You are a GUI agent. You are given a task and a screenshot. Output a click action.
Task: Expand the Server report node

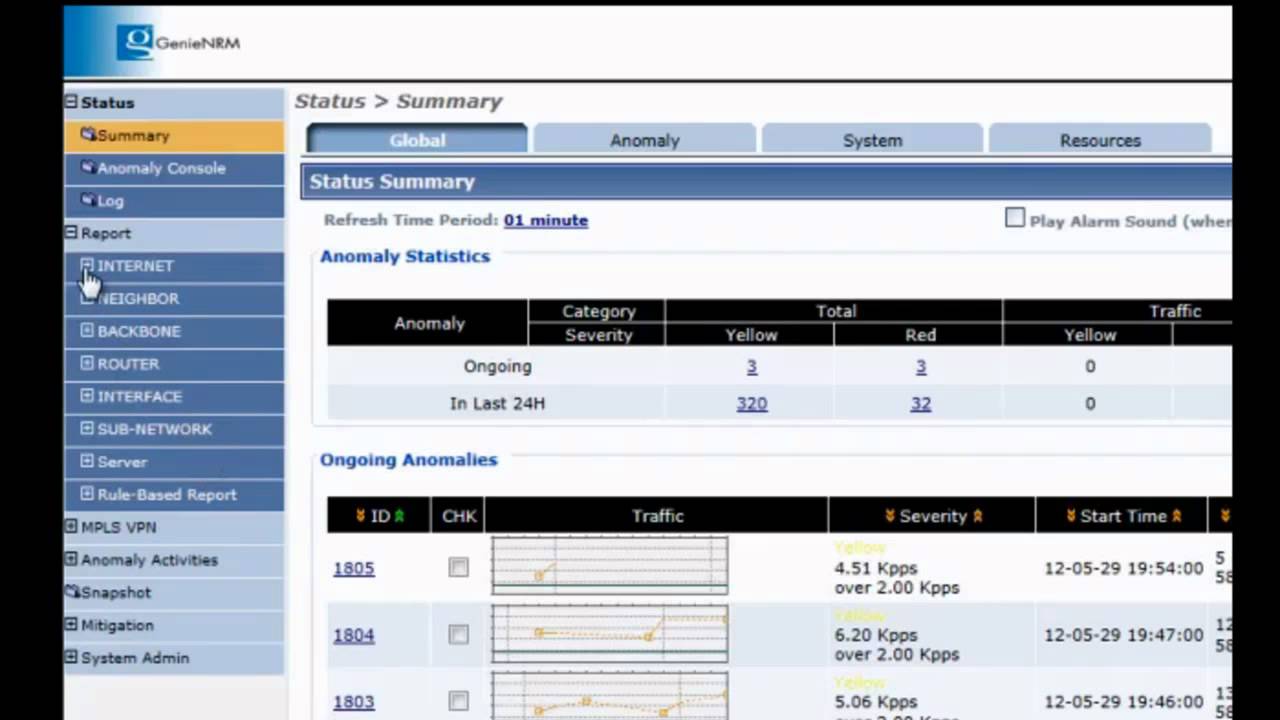[x=87, y=462]
